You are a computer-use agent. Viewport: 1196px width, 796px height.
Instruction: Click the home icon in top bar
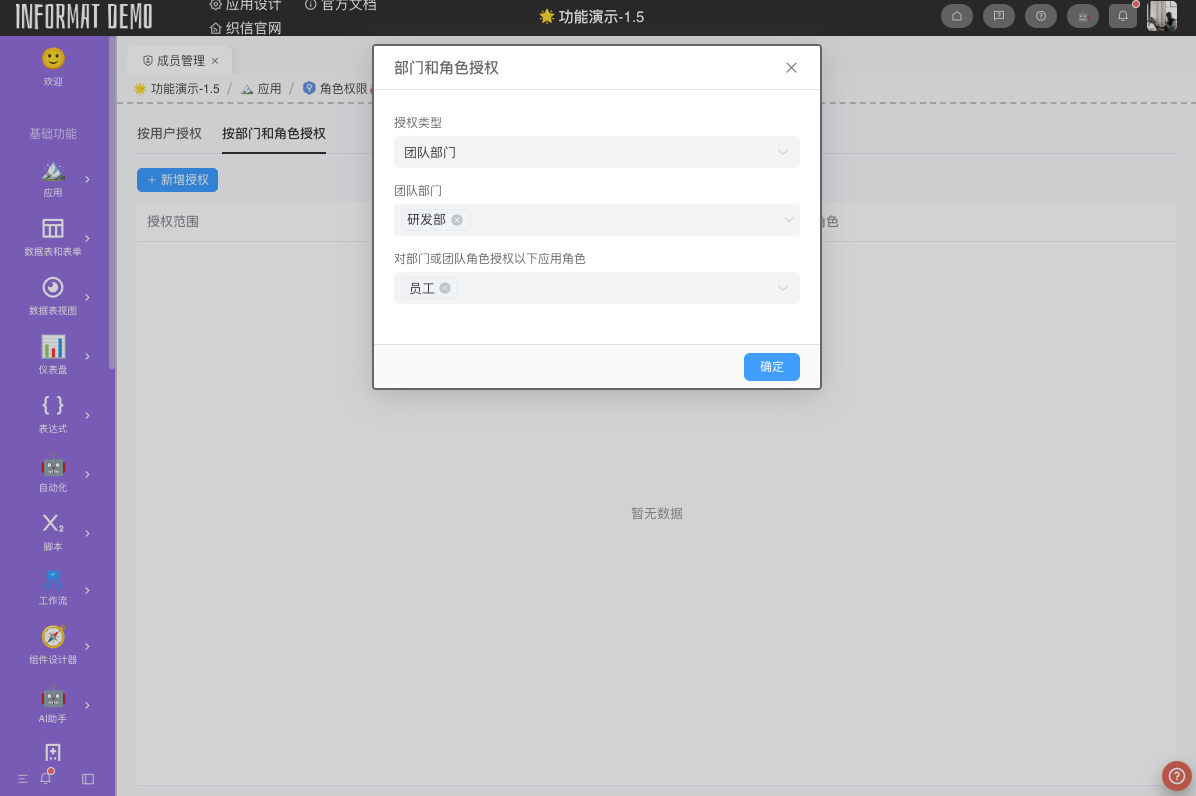[x=956, y=16]
